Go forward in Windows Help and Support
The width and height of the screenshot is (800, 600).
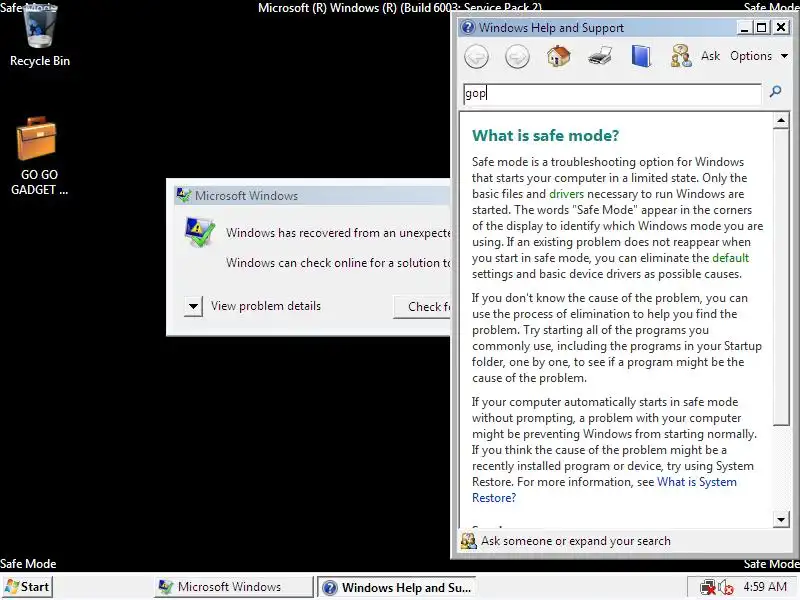517,56
